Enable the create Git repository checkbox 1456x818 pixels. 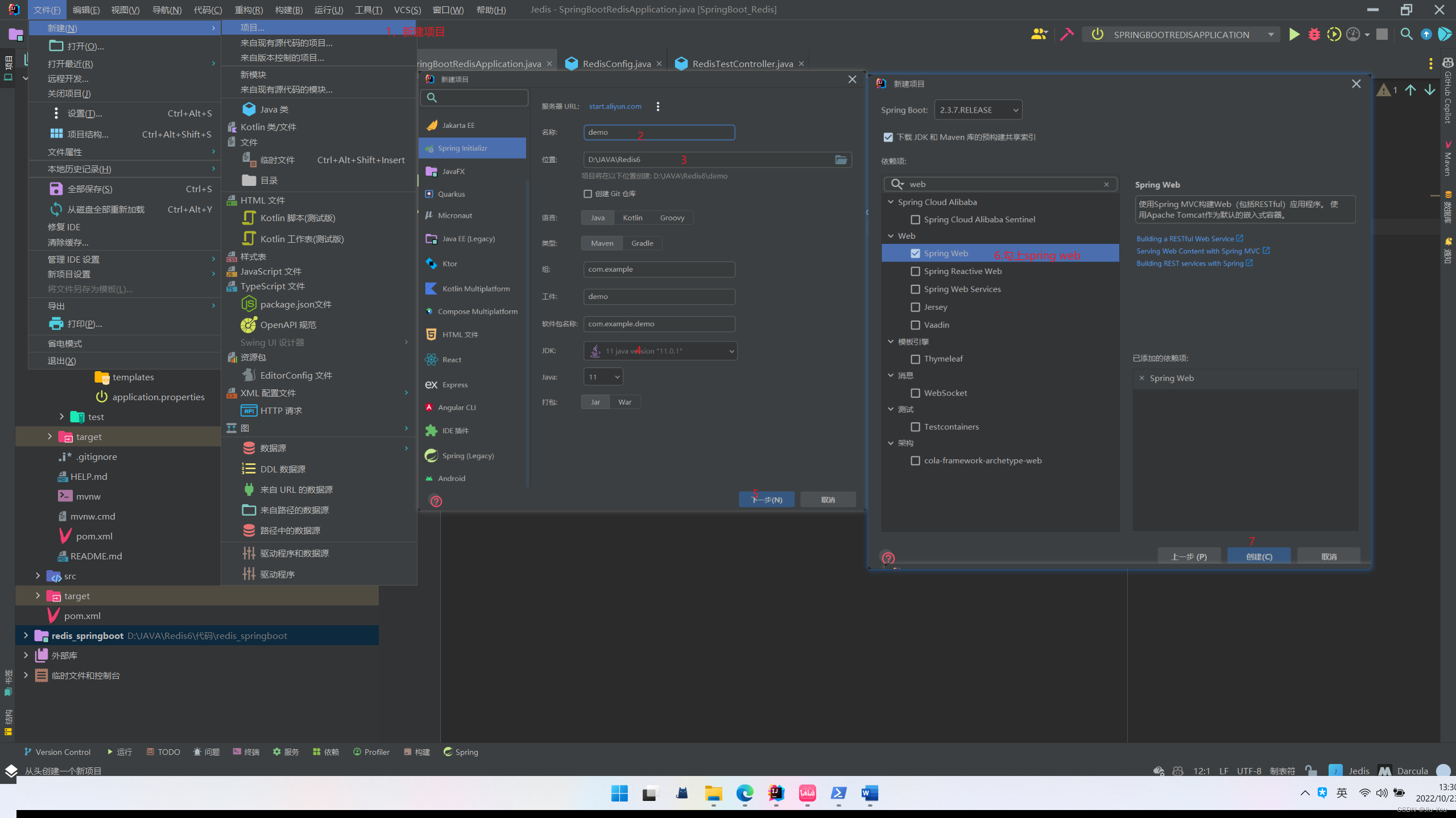click(588, 194)
